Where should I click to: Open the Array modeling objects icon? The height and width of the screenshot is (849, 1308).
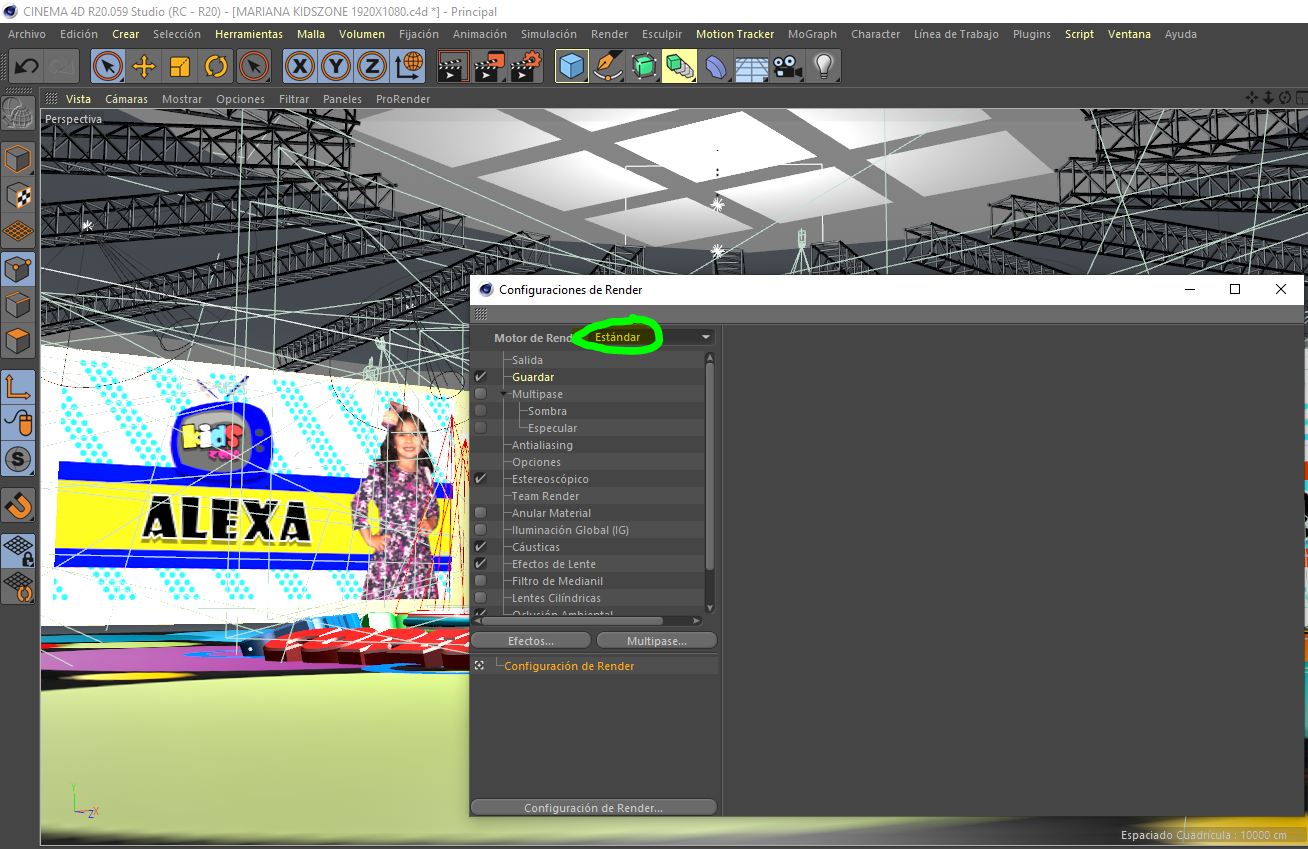pyautogui.click(x=679, y=67)
